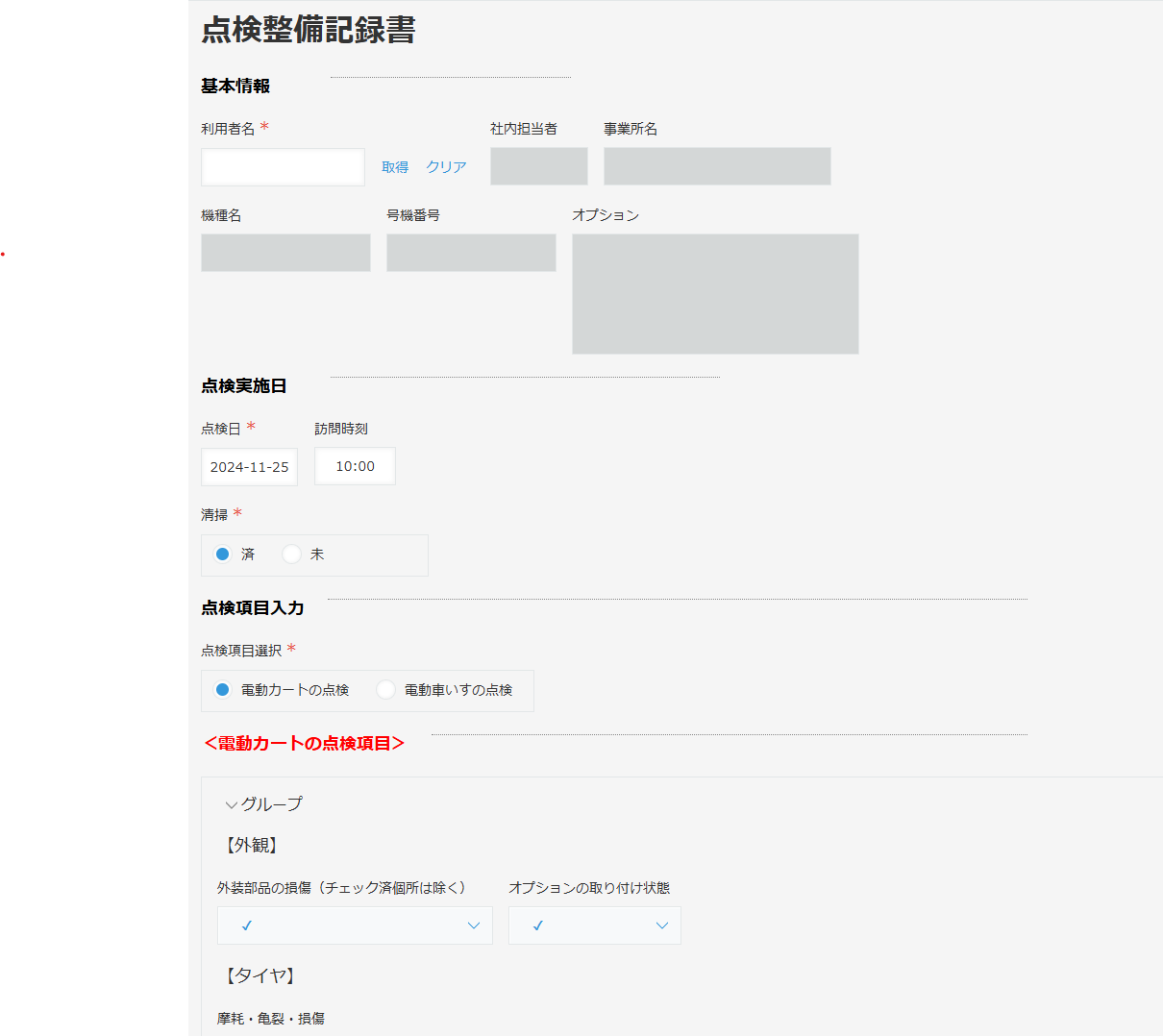The image size is (1163, 1036).
Task: Open the 外装部品の損傷 dropdown
Action: [x=355, y=925]
